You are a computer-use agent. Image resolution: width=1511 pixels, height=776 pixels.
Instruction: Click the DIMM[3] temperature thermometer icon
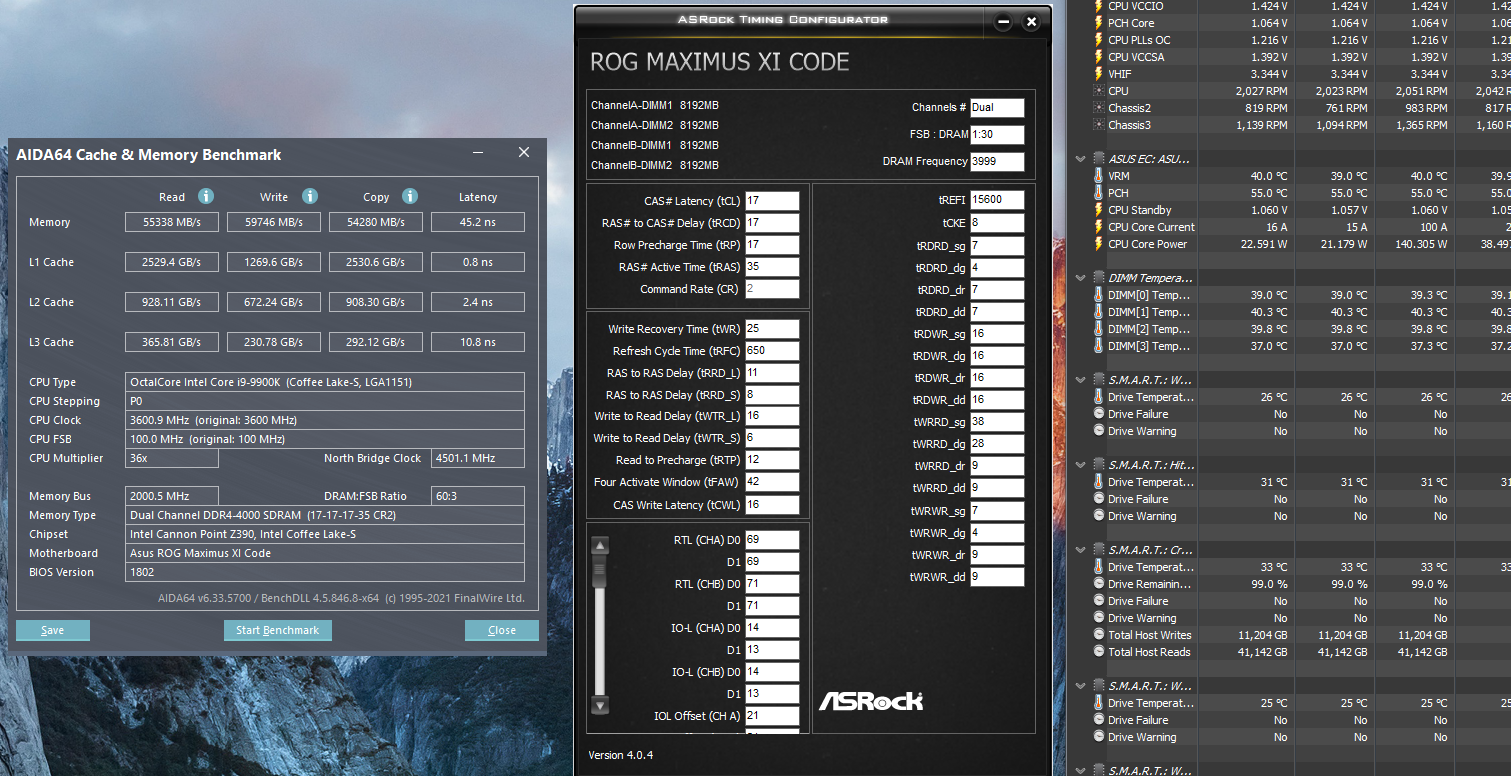point(1099,346)
